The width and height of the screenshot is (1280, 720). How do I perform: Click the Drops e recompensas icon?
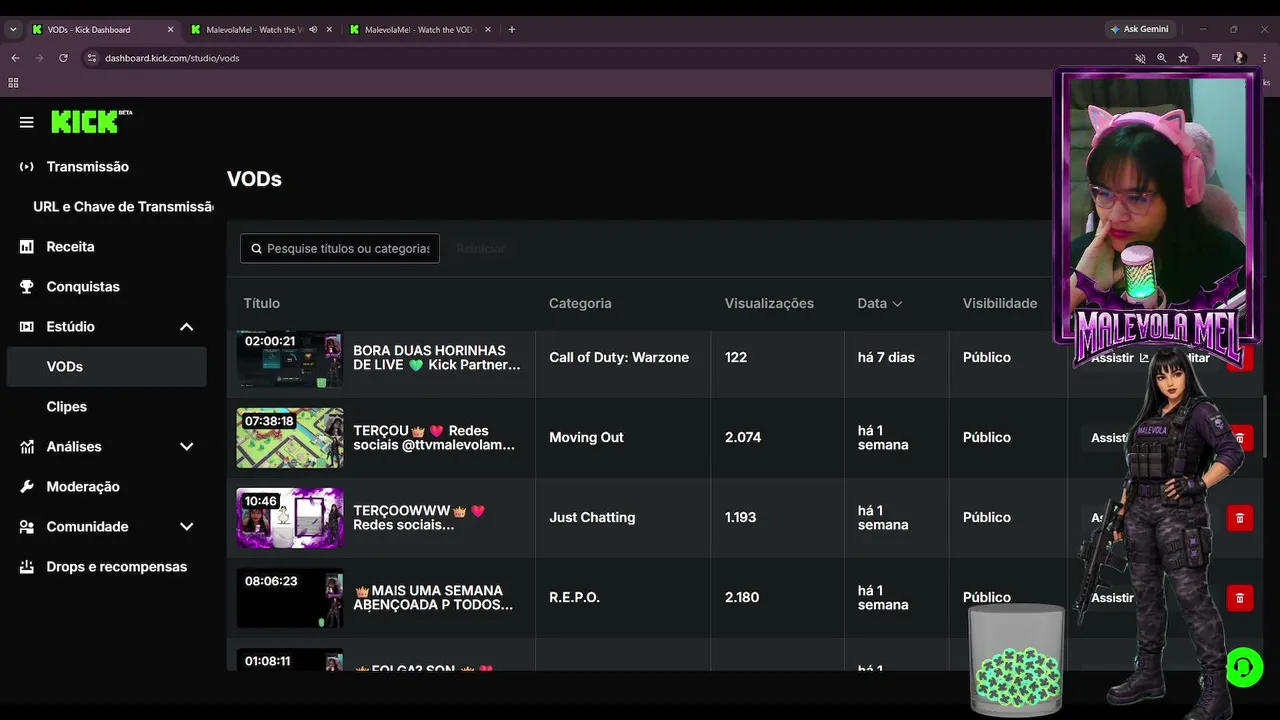27,567
